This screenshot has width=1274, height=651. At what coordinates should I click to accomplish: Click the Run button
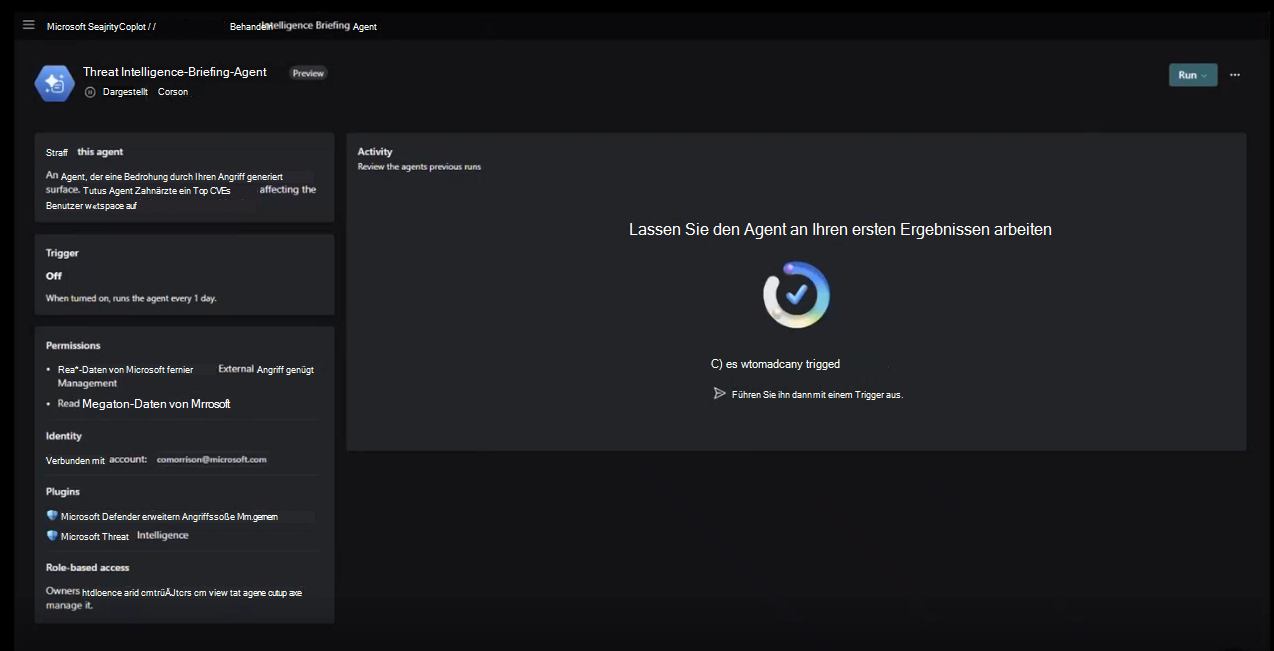pos(1188,74)
